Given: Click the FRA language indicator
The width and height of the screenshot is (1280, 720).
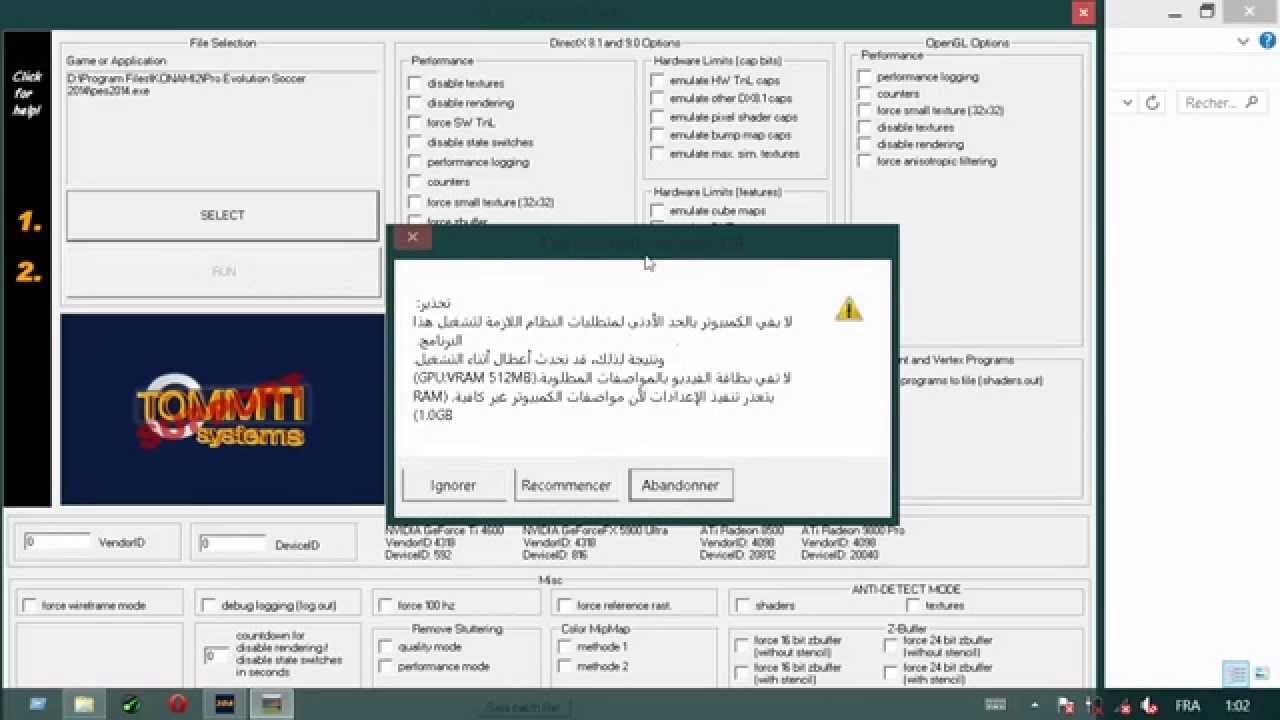Looking at the screenshot, I should coord(1187,705).
